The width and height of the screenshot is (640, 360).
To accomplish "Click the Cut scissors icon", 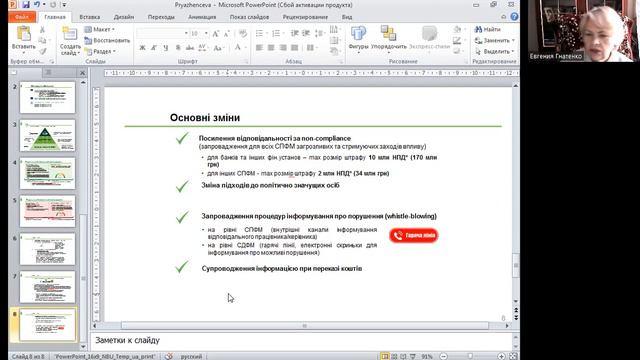I will 42,29.
